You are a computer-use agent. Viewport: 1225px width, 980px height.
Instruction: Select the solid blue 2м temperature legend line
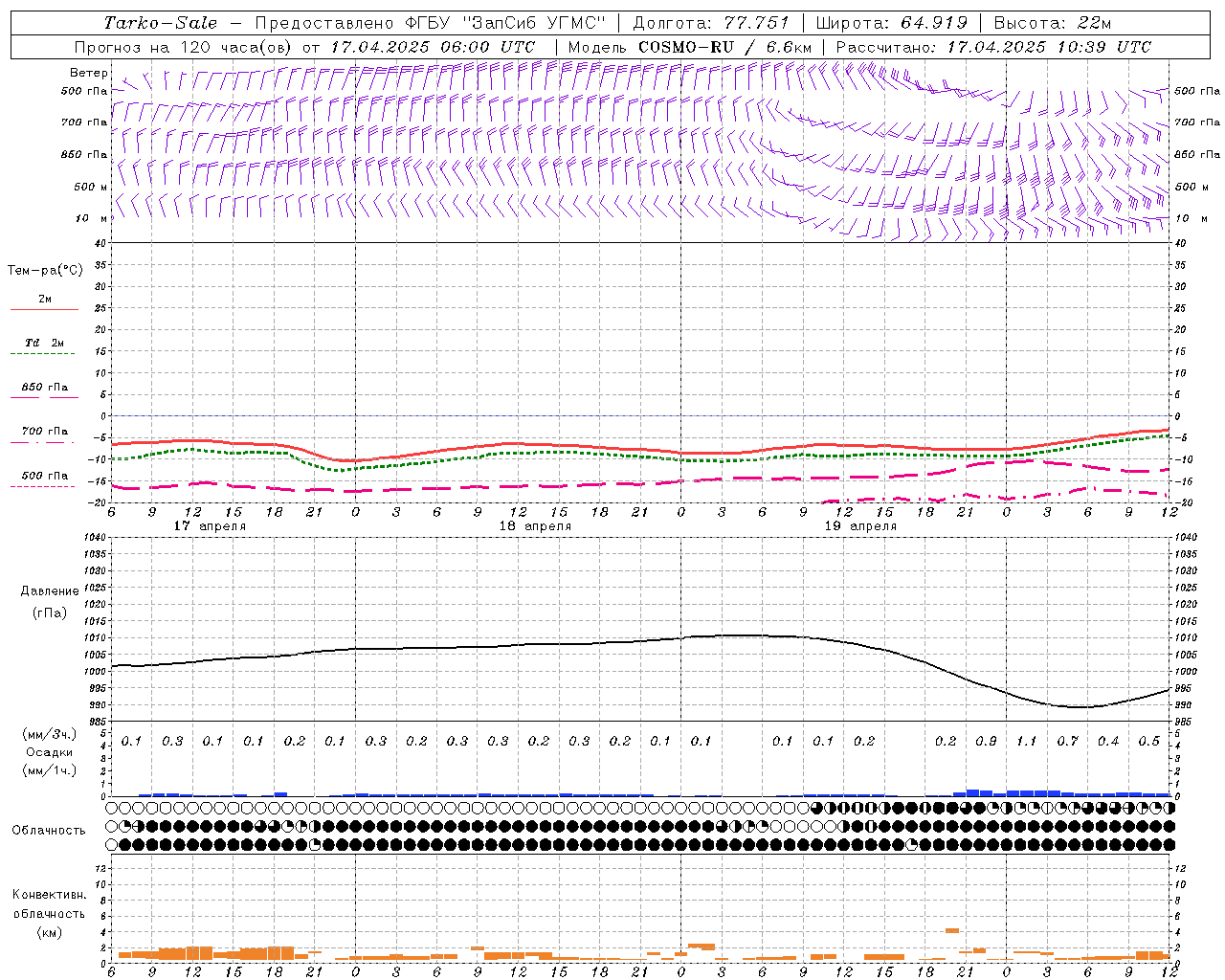pyautogui.click(x=44, y=308)
